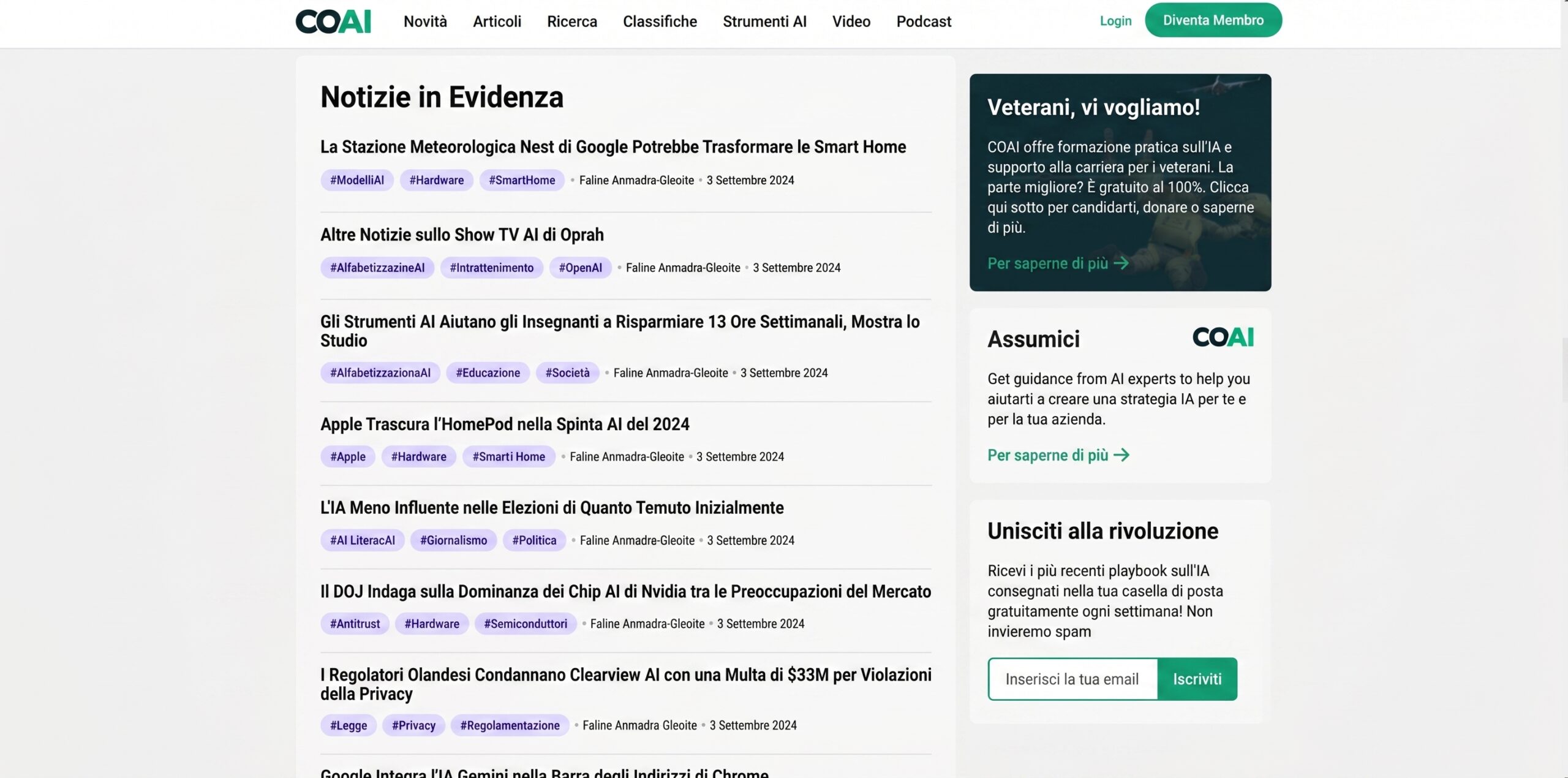Screen dimensions: 1568x778
Task: Click #Hardware tag under Nvidia article
Action: point(432,624)
